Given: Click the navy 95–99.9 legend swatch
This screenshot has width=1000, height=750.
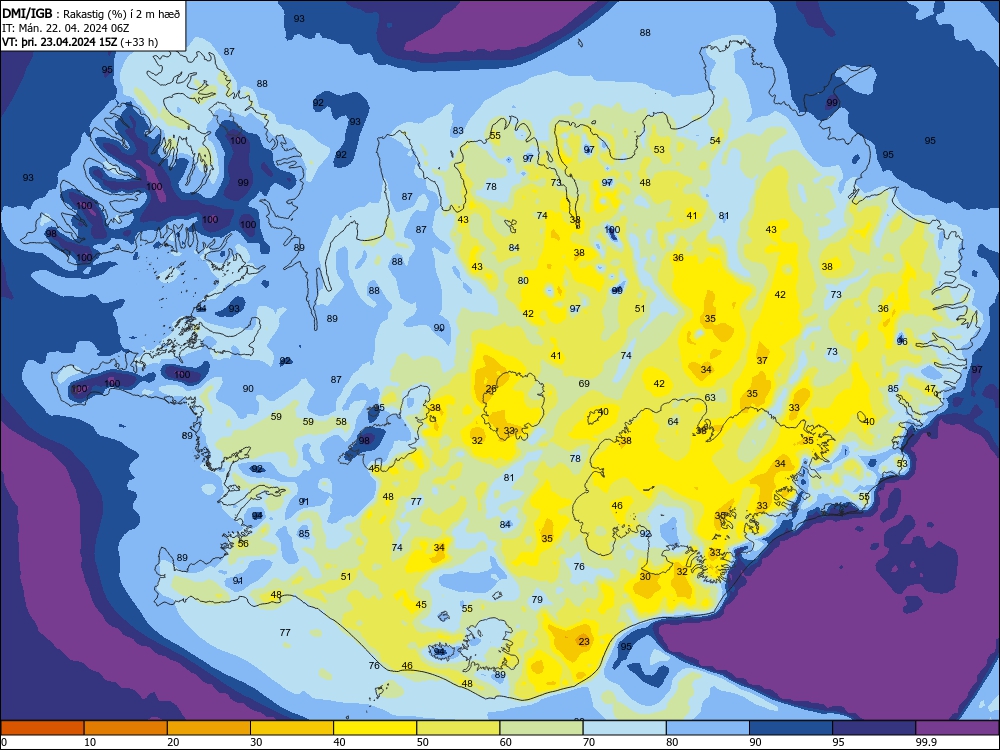Looking at the screenshot, I should (x=874, y=728).
